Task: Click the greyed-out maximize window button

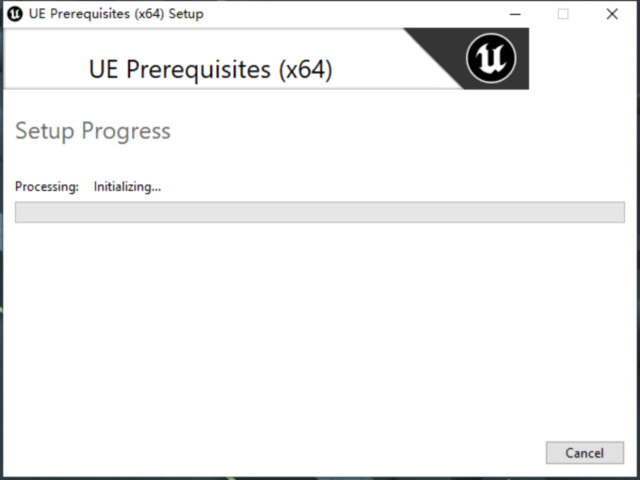Action: click(x=563, y=14)
